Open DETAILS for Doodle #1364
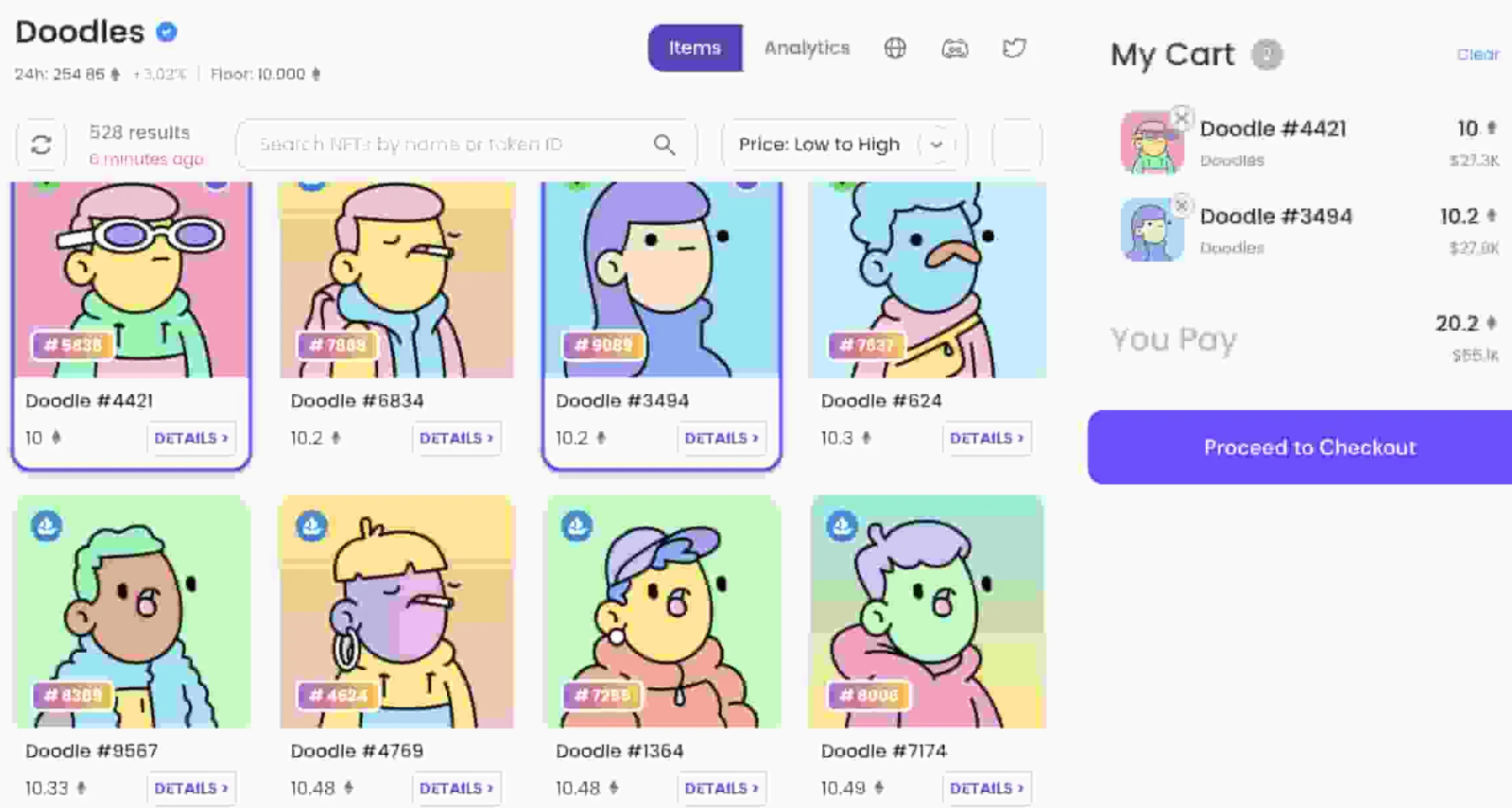Screen dimensions: 1512x808 click(x=721, y=788)
